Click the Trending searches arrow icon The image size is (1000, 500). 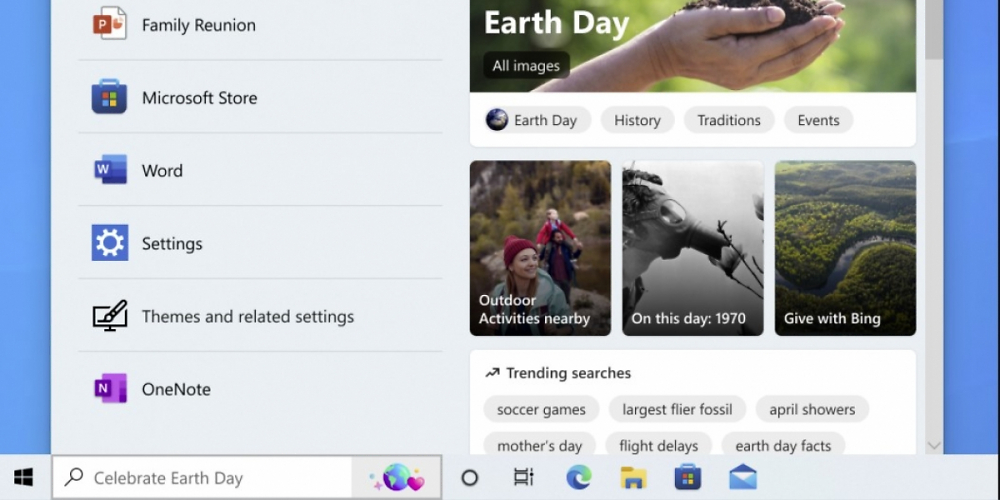(x=492, y=373)
